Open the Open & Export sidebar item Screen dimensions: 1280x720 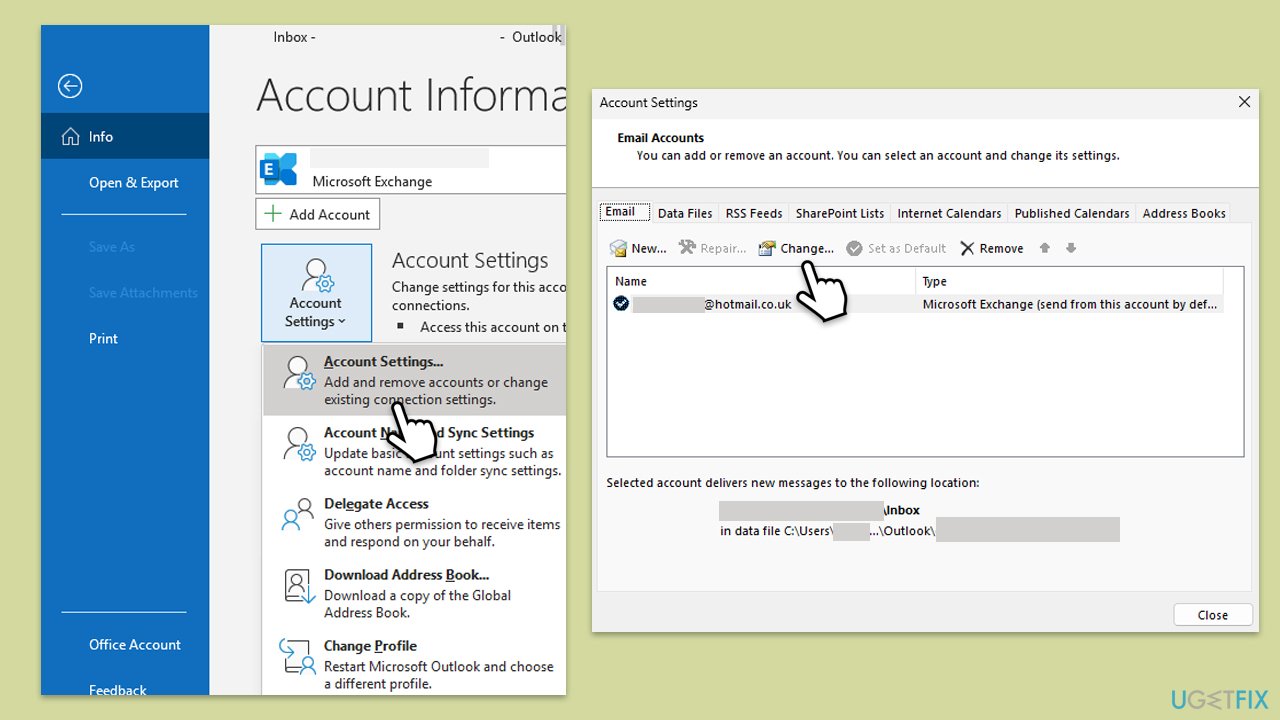(x=133, y=183)
